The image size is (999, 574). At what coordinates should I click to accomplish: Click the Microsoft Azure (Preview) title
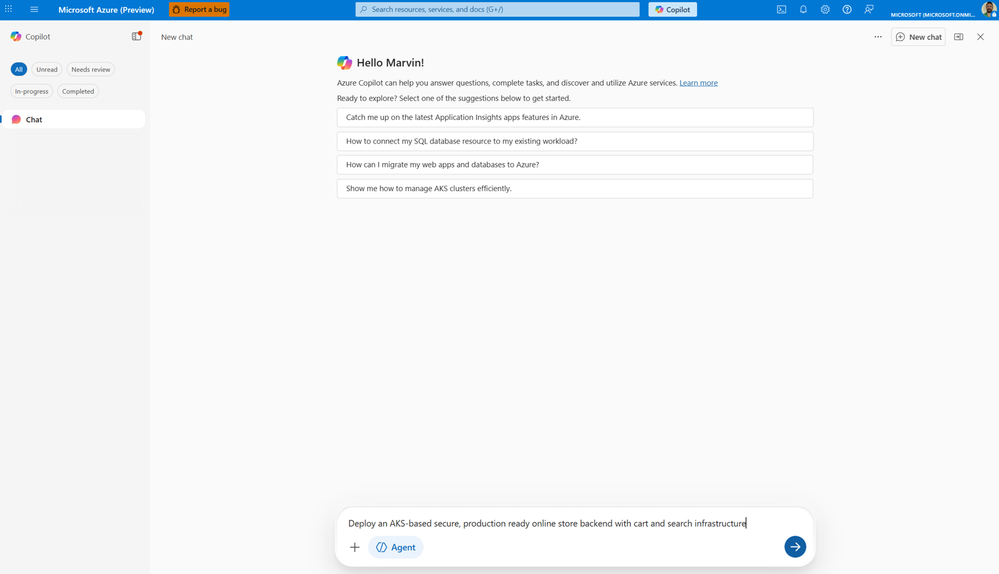tap(106, 10)
